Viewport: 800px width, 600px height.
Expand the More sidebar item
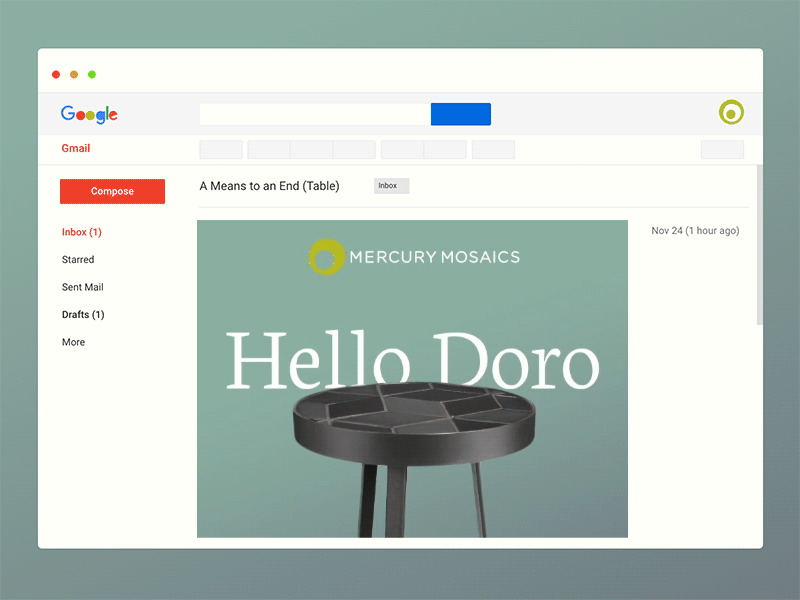coord(73,342)
